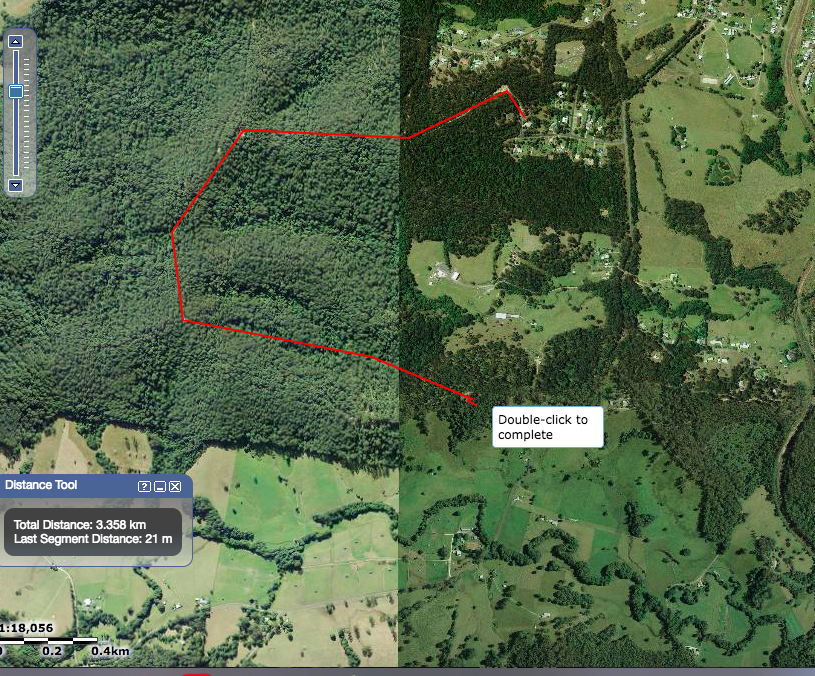Screen dimensions: 815x676
Task: Click the zoom in arrow above the slider
Action: (x=15, y=41)
